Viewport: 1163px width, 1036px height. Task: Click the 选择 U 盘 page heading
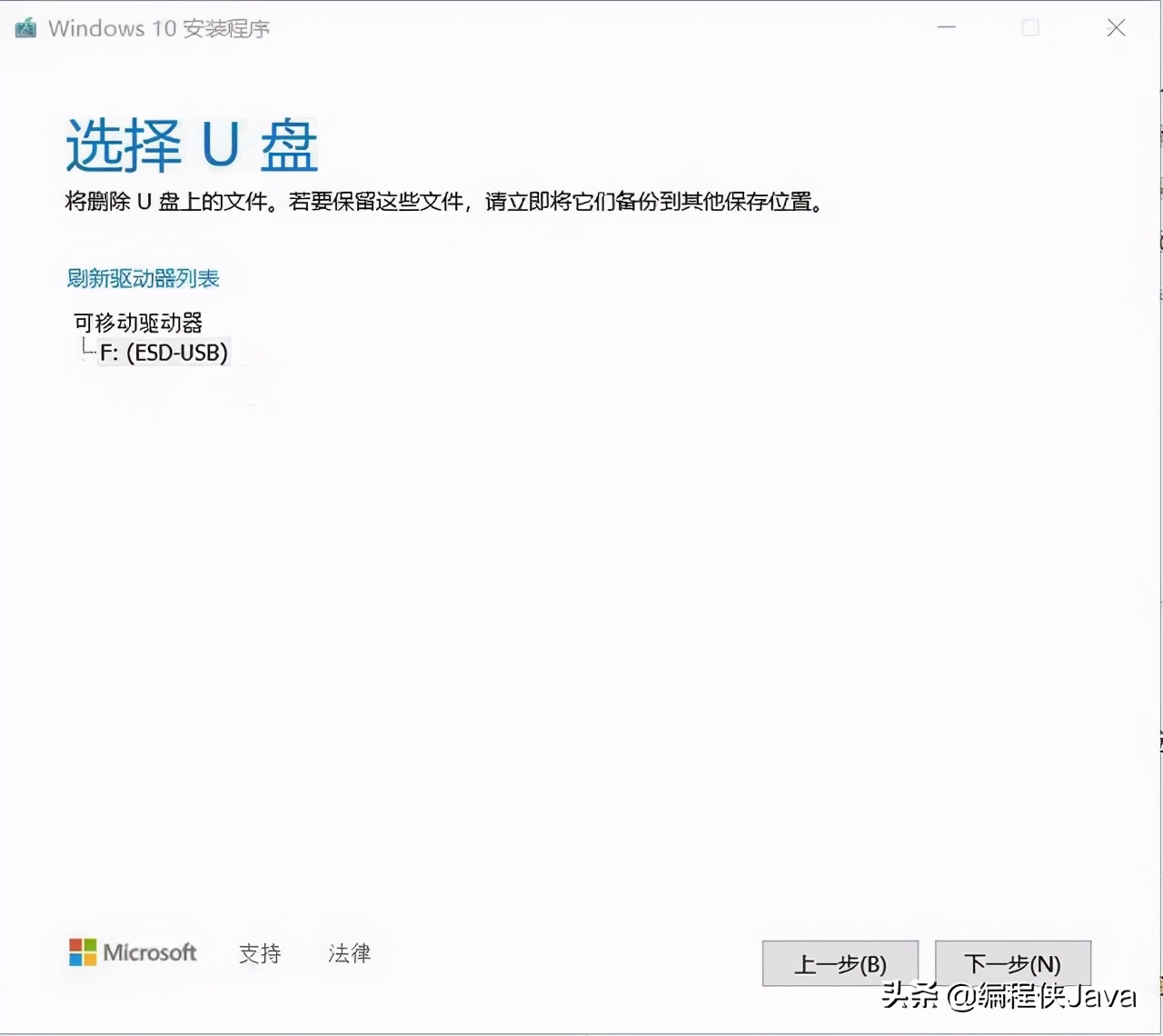click(x=190, y=145)
